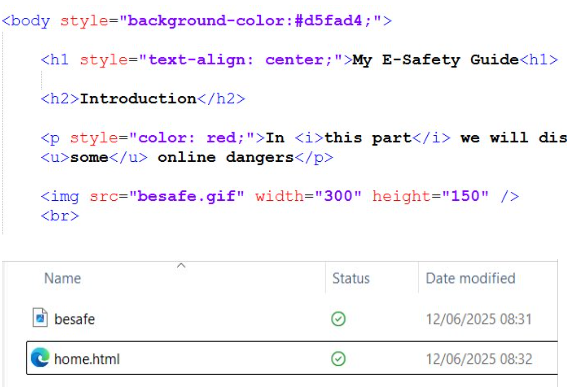Sort files by the Status column header
The height and width of the screenshot is (387, 567).
click(x=351, y=278)
